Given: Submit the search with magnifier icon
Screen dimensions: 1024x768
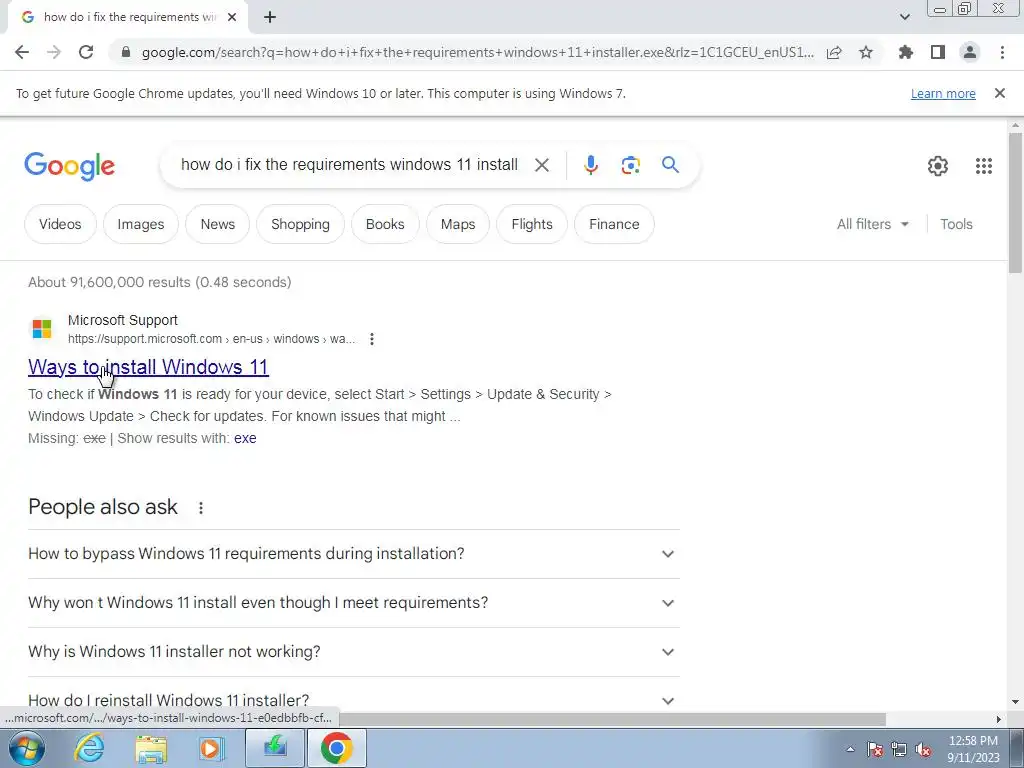Looking at the screenshot, I should pos(670,165).
